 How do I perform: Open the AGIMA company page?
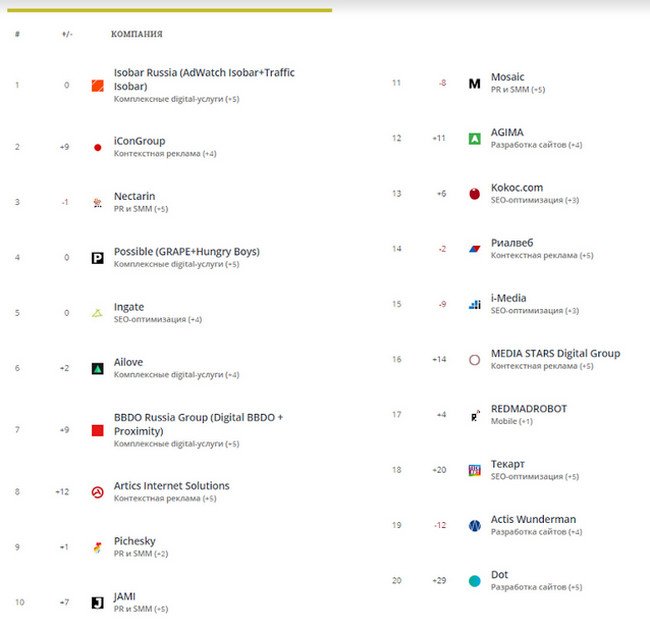coord(507,132)
